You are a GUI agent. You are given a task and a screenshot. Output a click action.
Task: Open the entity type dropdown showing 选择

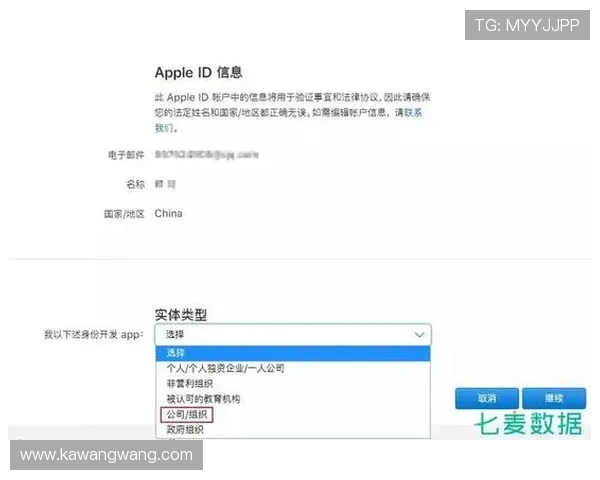pyautogui.click(x=293, y=335)
